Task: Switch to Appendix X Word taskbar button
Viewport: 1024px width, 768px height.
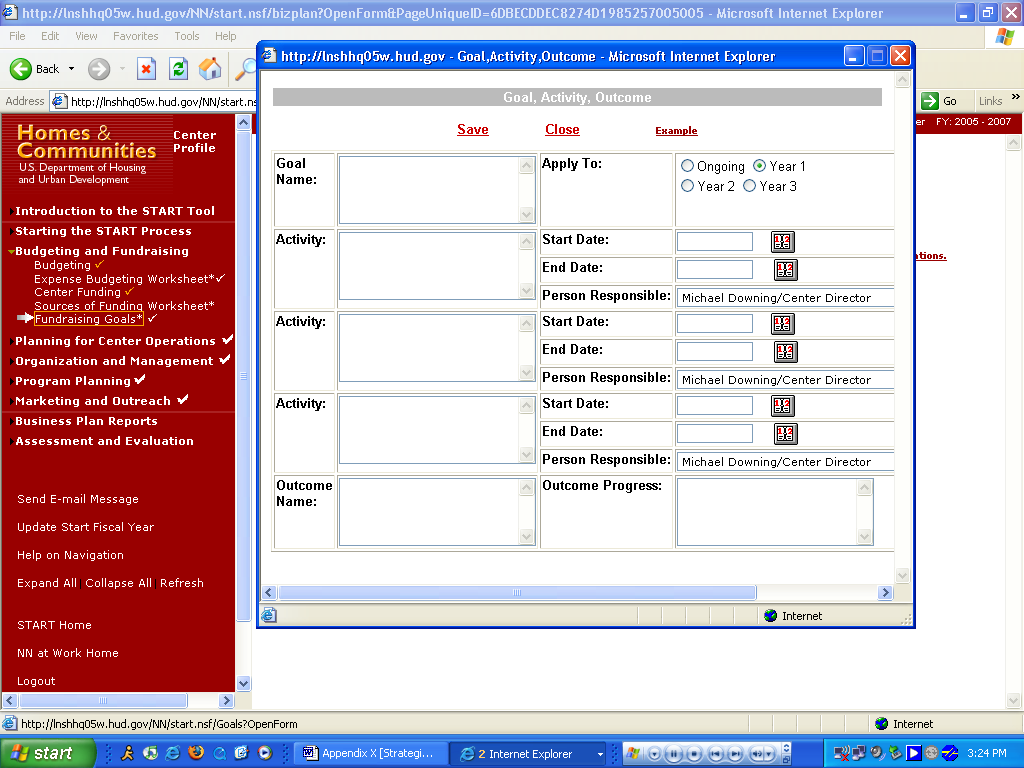Action: tap(372, 753)
